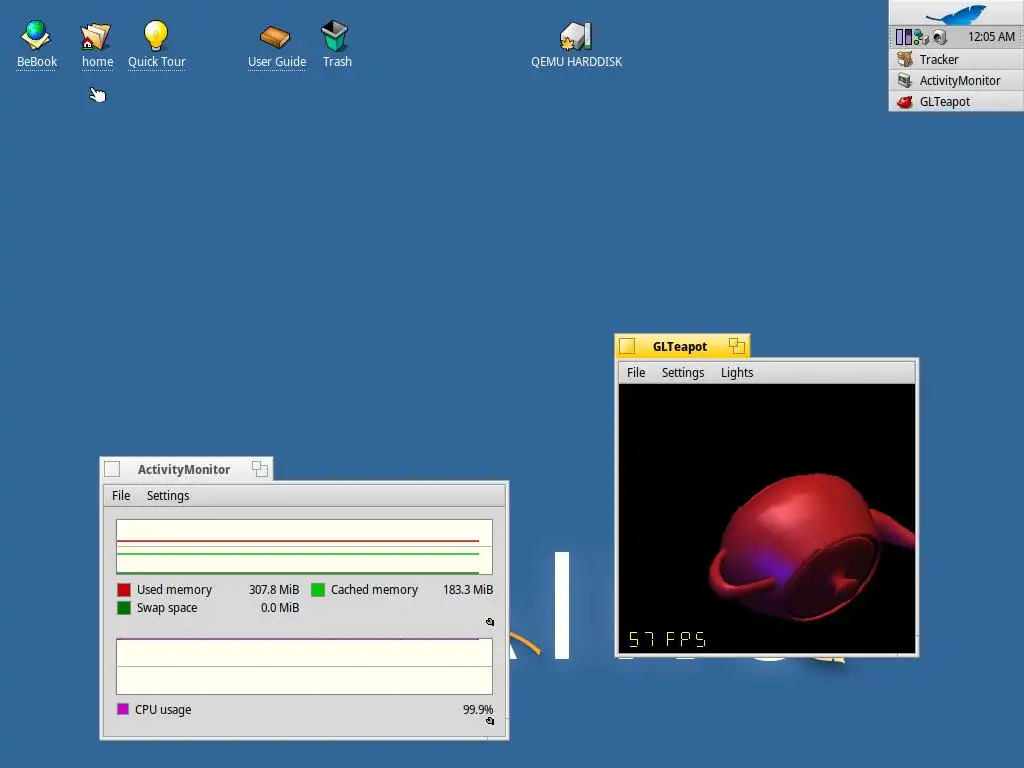Click the 12:05 AM clock in Deskbar
The height and width of the screenshot is (768, 1024).
pos(991,37)
